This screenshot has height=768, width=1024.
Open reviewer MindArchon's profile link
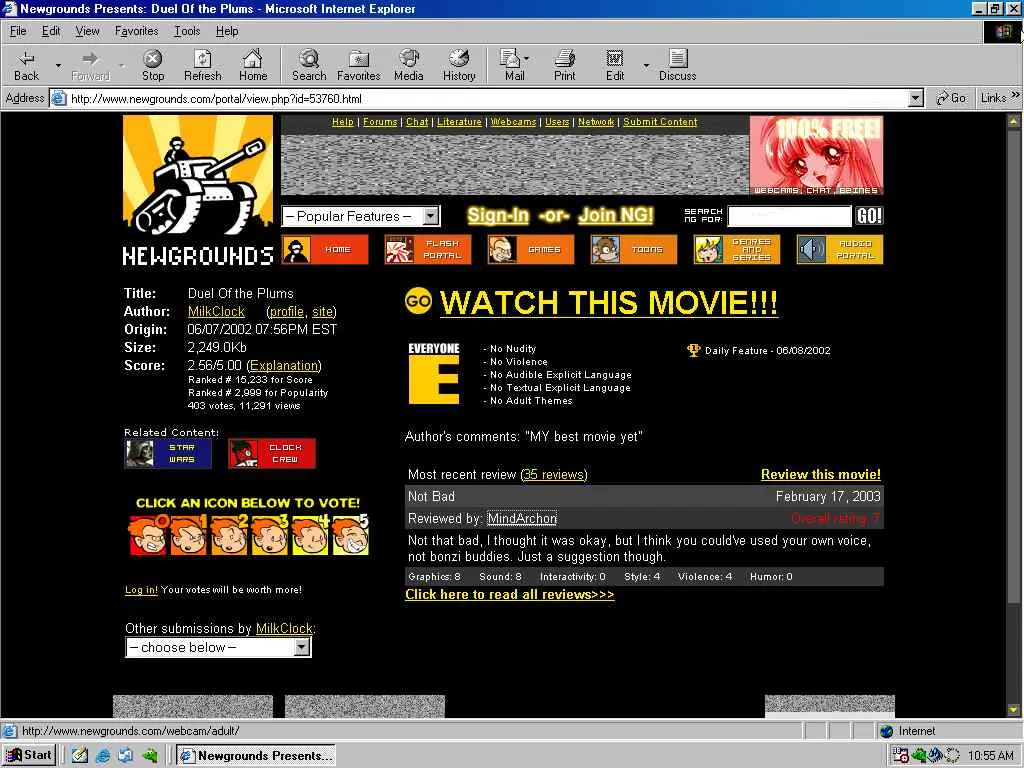522,519
